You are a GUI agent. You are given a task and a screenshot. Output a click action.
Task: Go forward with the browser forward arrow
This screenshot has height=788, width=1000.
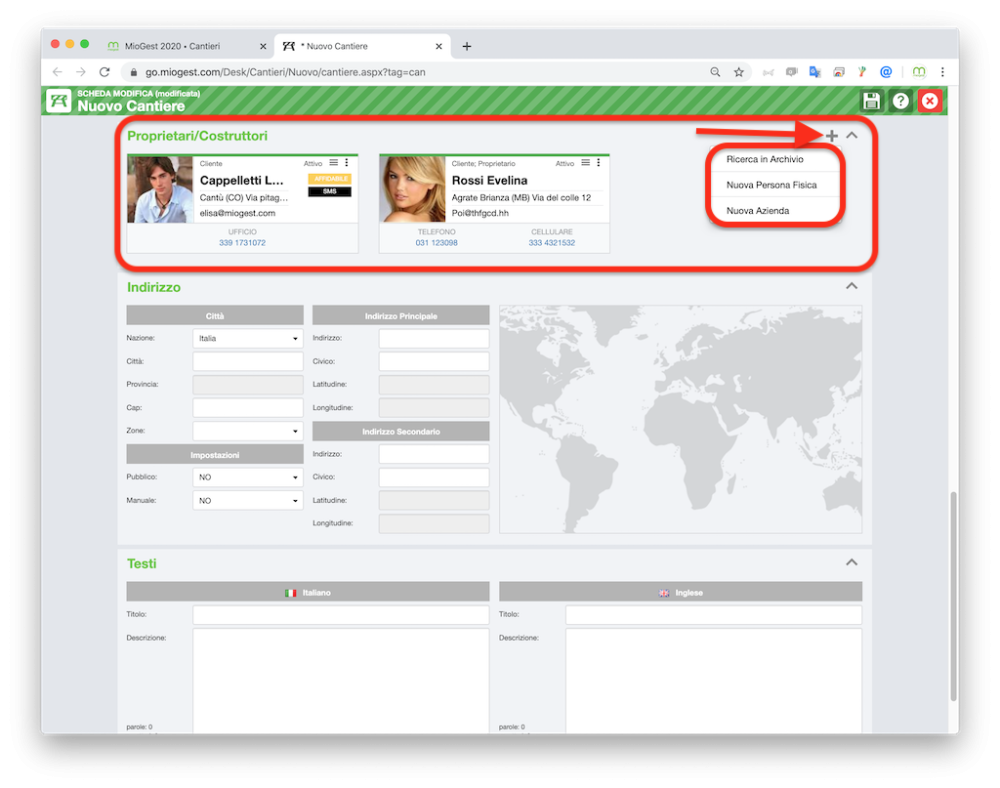80,72
